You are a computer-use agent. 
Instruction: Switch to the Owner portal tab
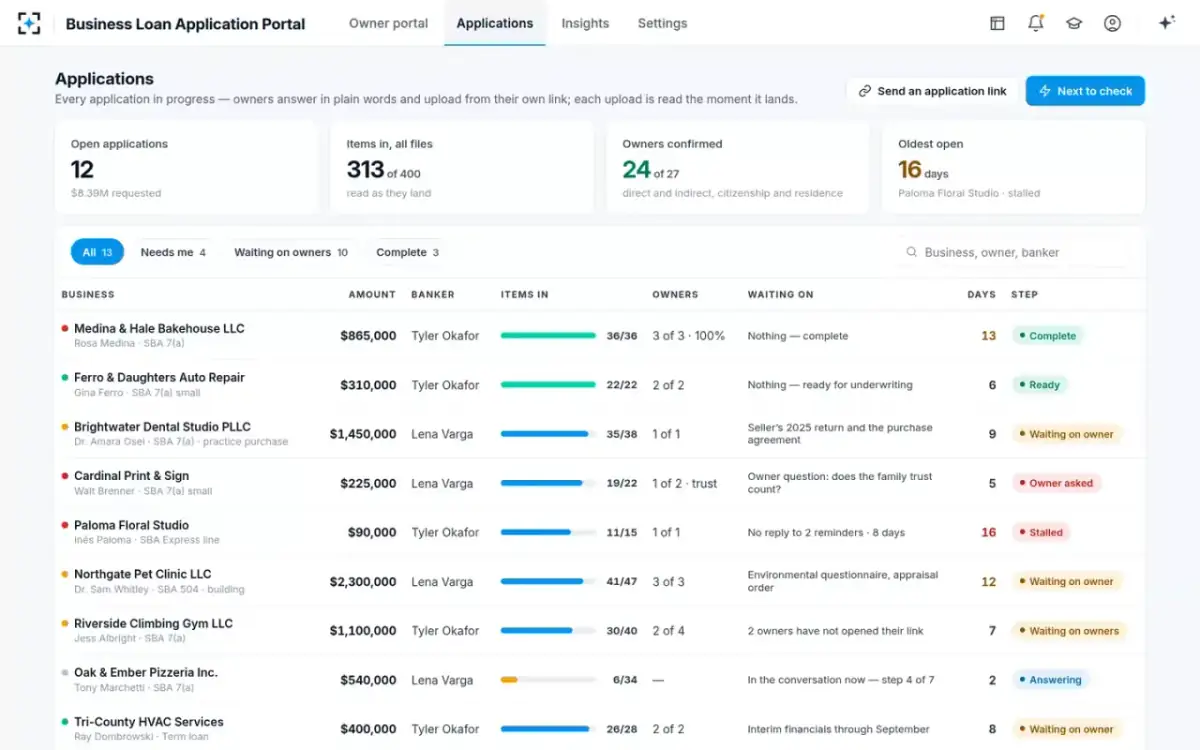(388, 23)
